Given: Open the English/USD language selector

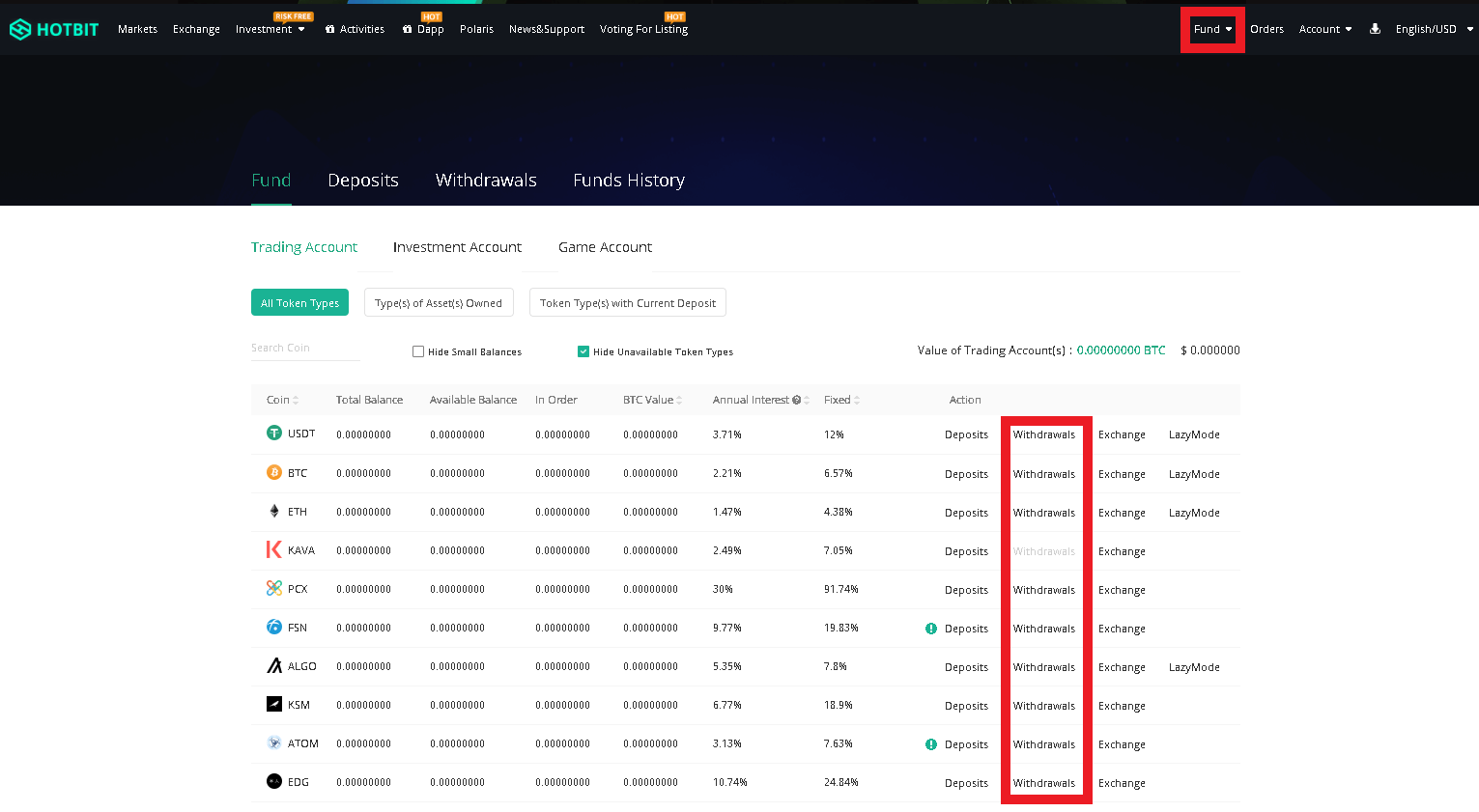Looking at the screenshot, I should [1435, 29].
